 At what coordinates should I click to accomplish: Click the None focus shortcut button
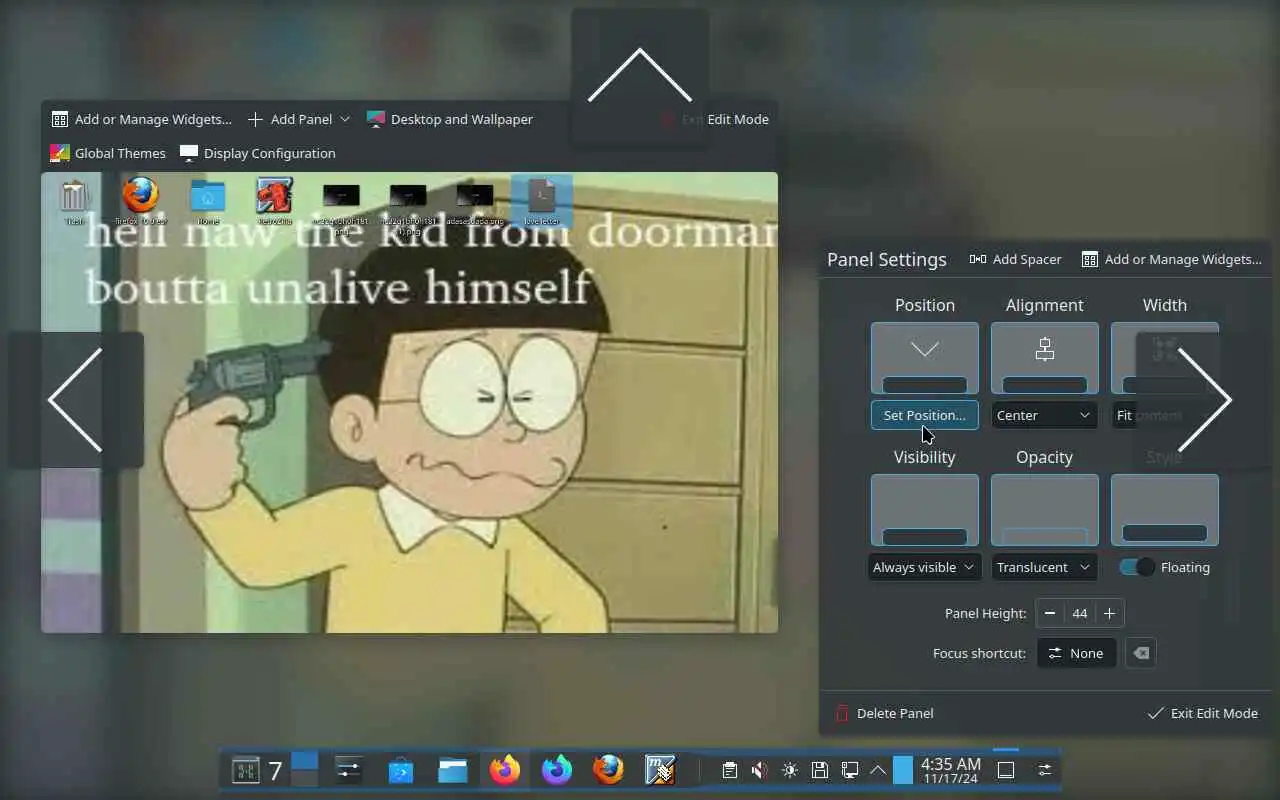1076,653
